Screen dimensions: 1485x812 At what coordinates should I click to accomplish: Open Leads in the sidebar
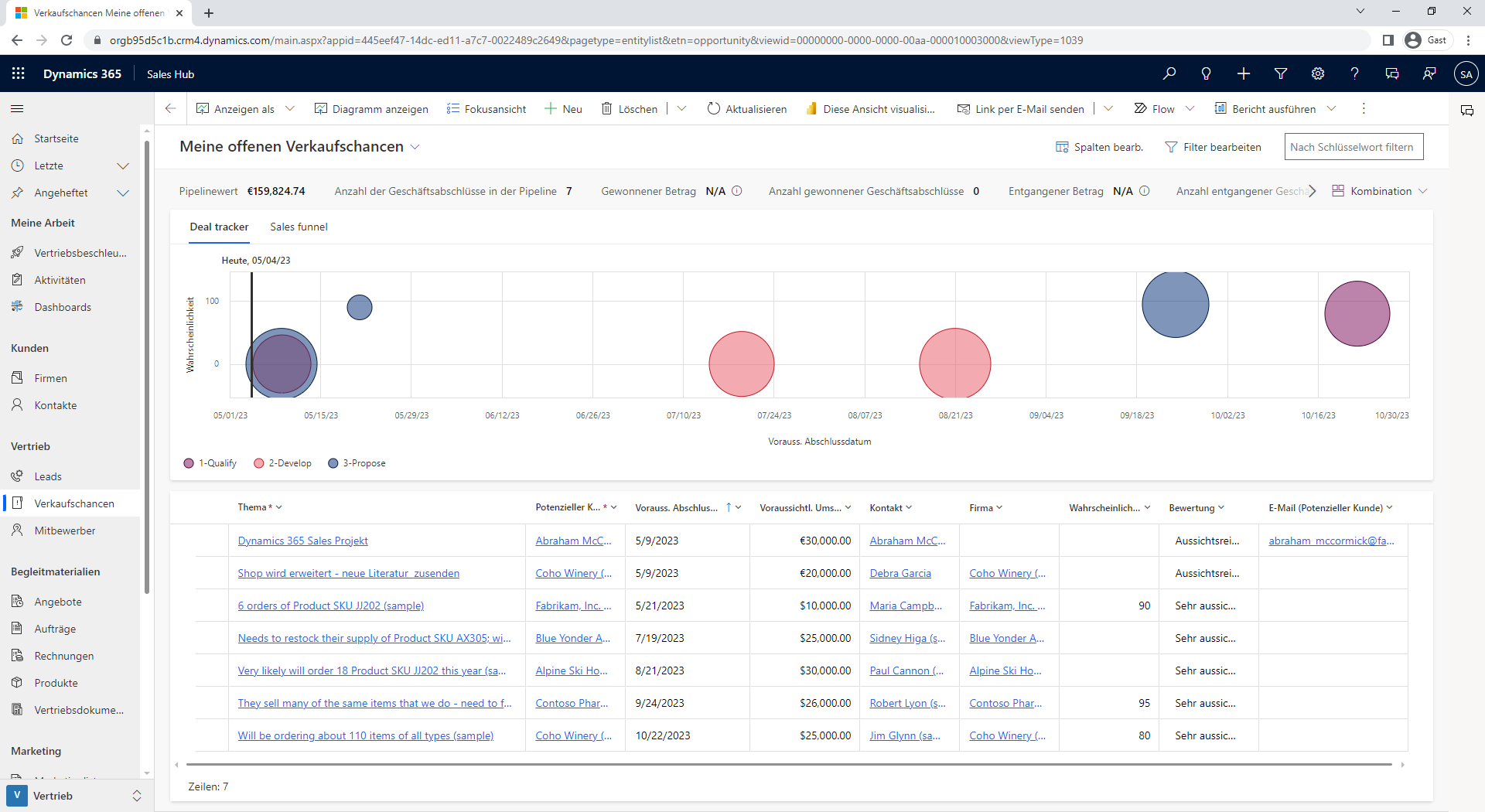tap(48, 476)
